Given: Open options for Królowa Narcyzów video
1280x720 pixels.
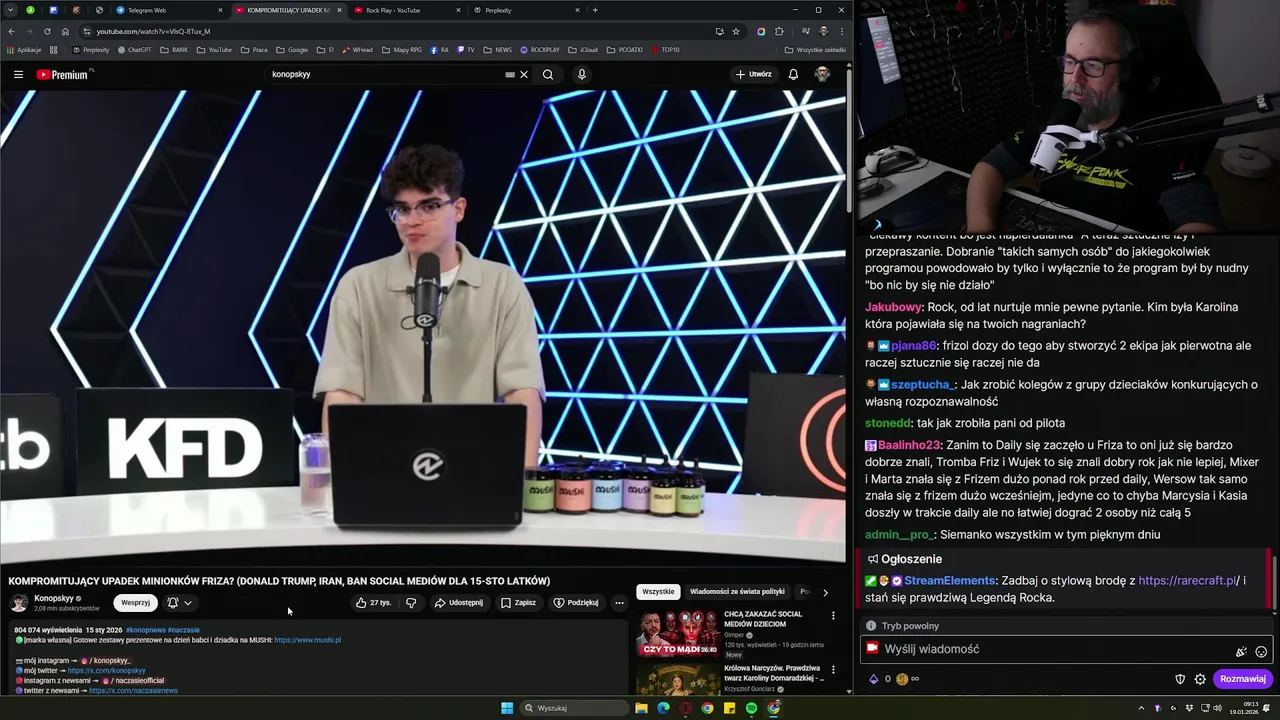Looking at the screenshot, I should [833, 670].
